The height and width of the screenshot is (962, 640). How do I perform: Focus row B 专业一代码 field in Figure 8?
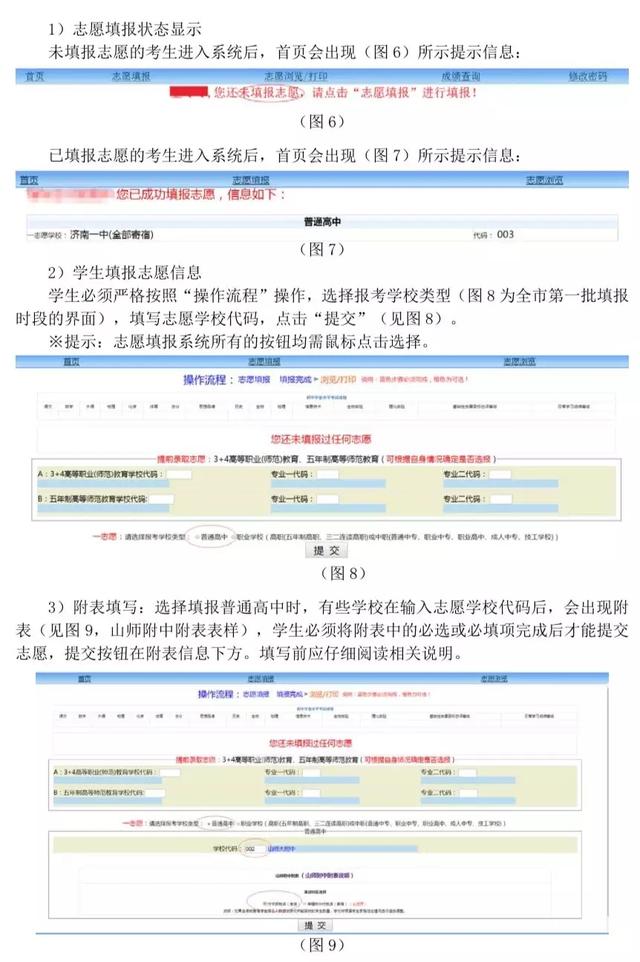pos(328,499)
